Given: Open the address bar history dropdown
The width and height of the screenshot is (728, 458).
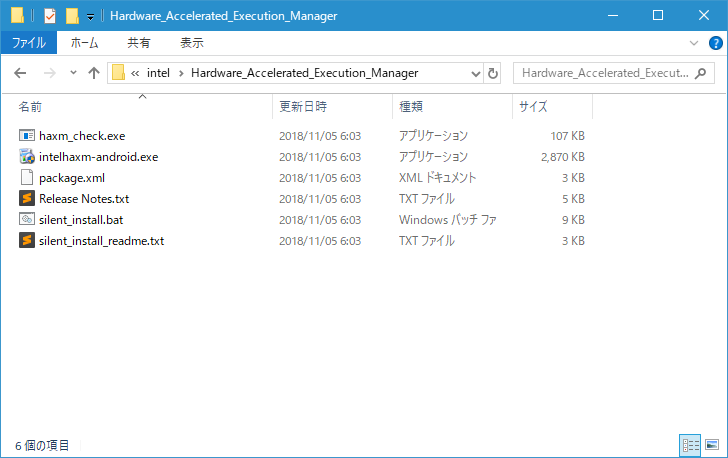Looking at the screenshot, I should tap(475, 73).
